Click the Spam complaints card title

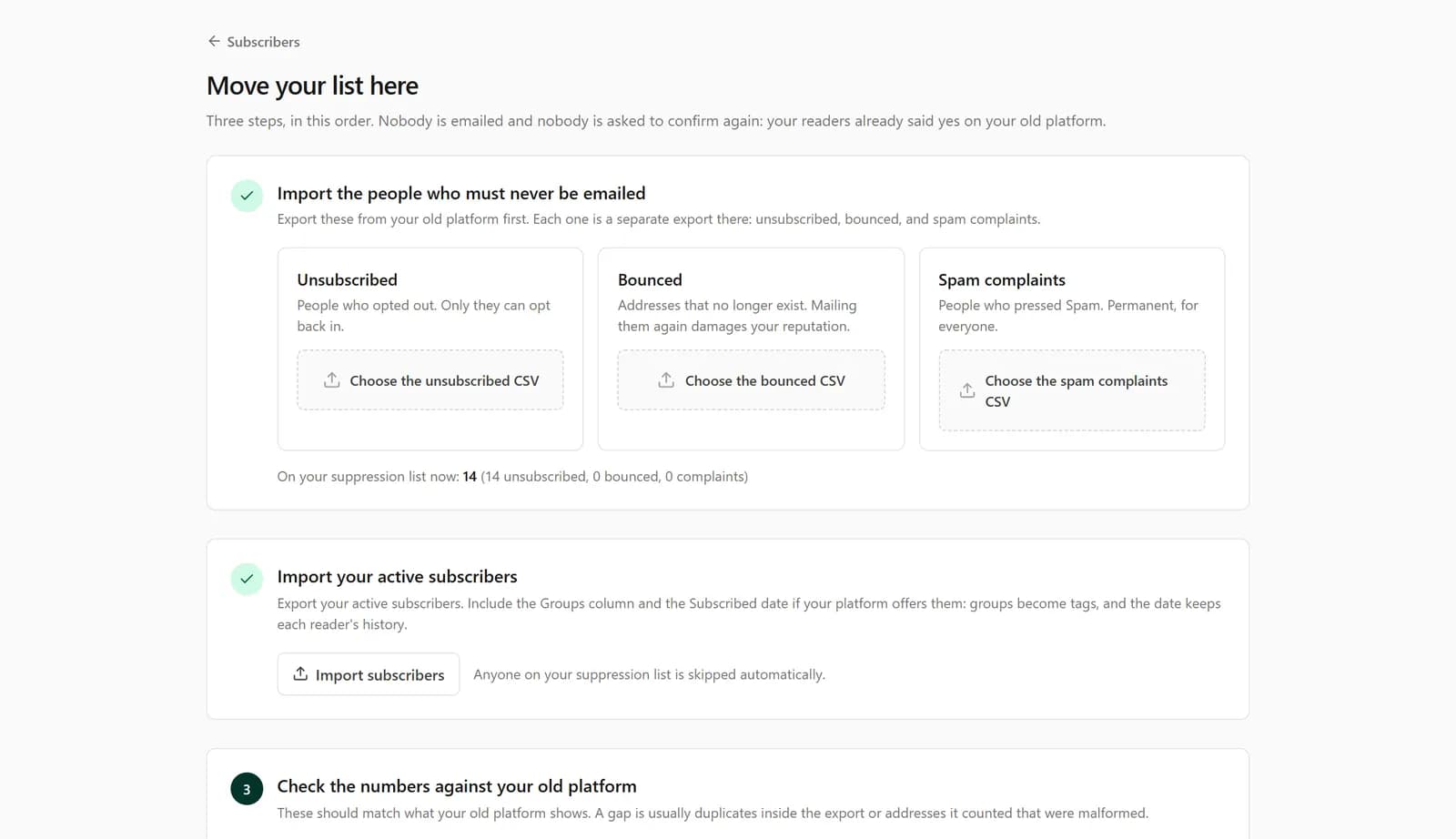tap(1002, 279)
